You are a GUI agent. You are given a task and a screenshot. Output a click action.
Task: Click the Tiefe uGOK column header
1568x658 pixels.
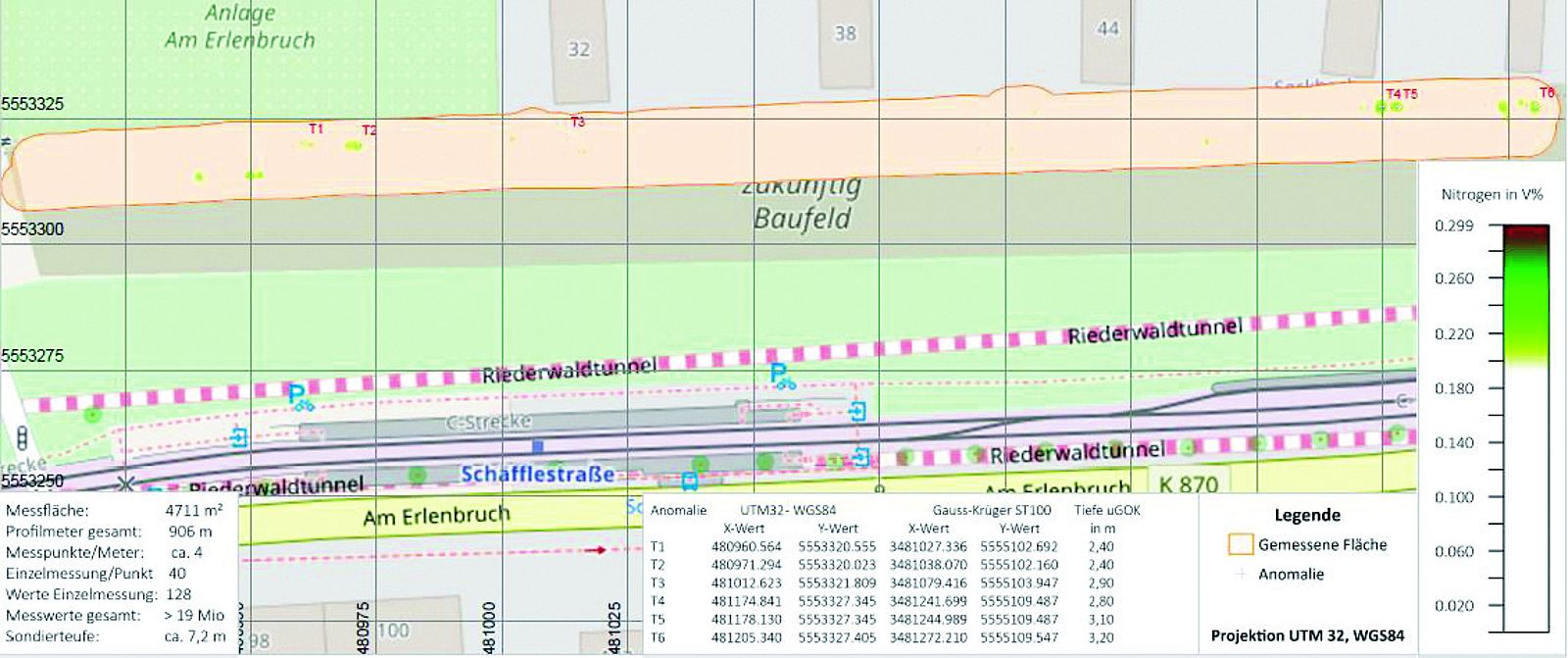1106,510
